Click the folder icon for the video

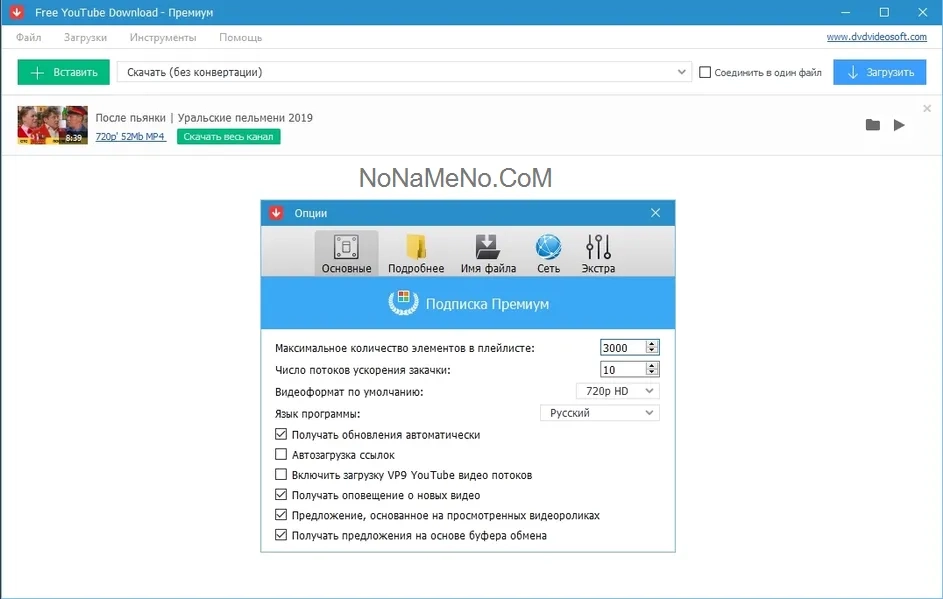click(x=873, y=125)
